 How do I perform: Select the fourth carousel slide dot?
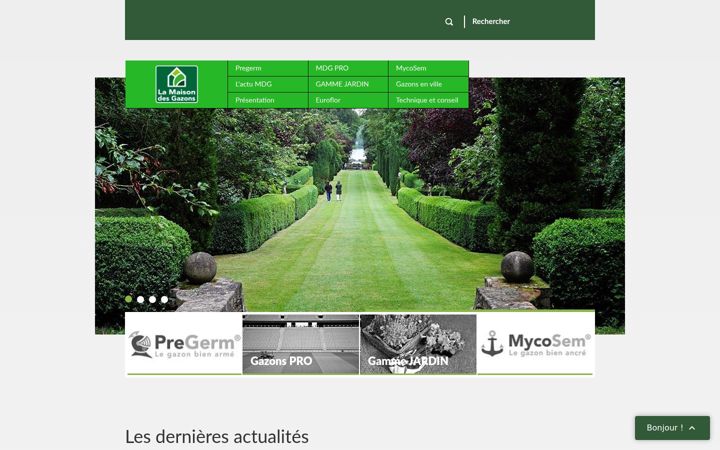pyautogui.click(x=164, y=299)
